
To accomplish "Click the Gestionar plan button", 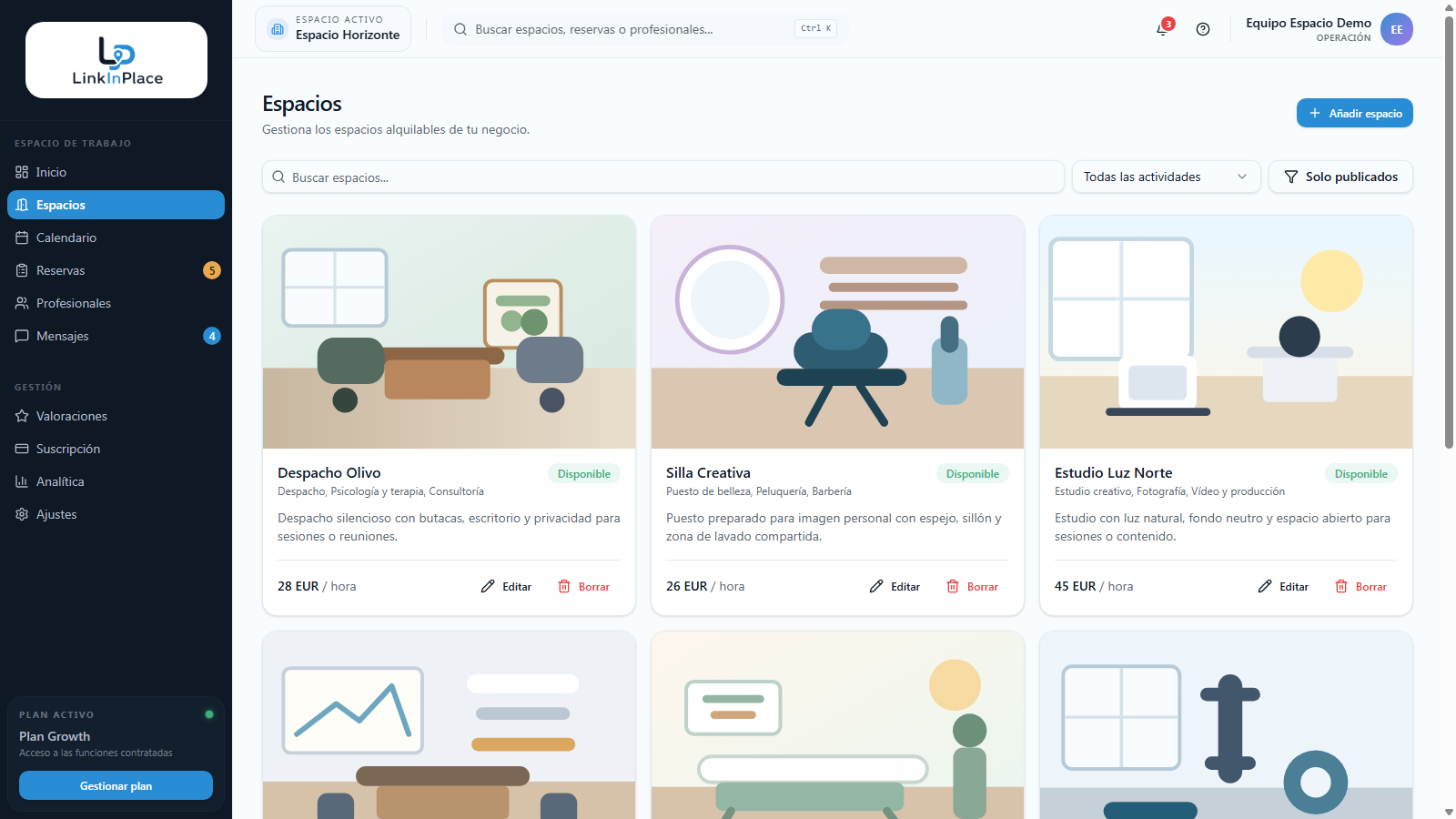I will point(116,785).
